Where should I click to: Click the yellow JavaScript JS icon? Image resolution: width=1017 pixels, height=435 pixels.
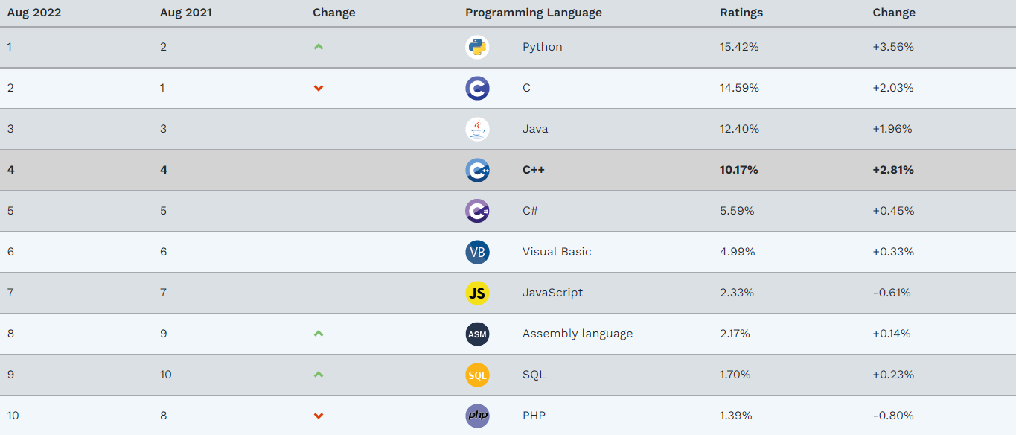click(477, 293)
